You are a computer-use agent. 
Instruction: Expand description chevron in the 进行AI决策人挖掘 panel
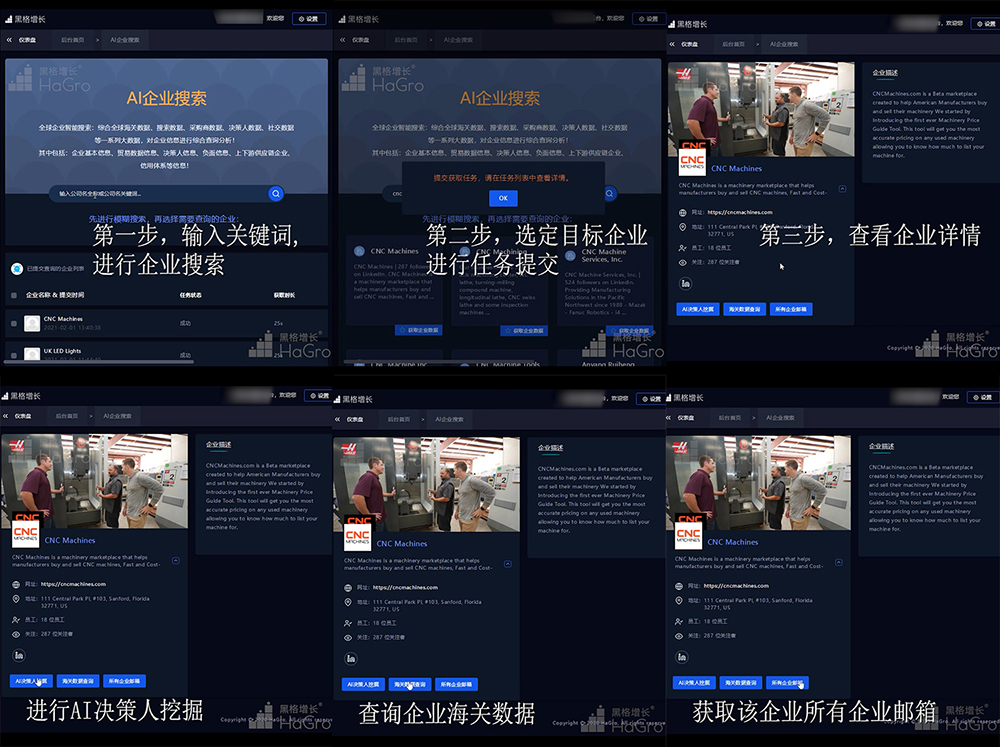tap(176, 561)
